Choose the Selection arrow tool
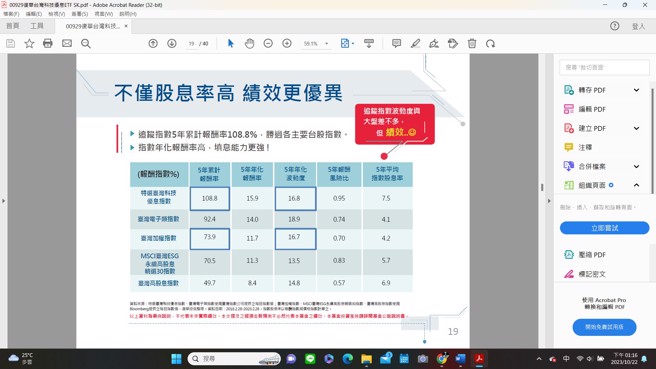 click(x=231, y=44)
